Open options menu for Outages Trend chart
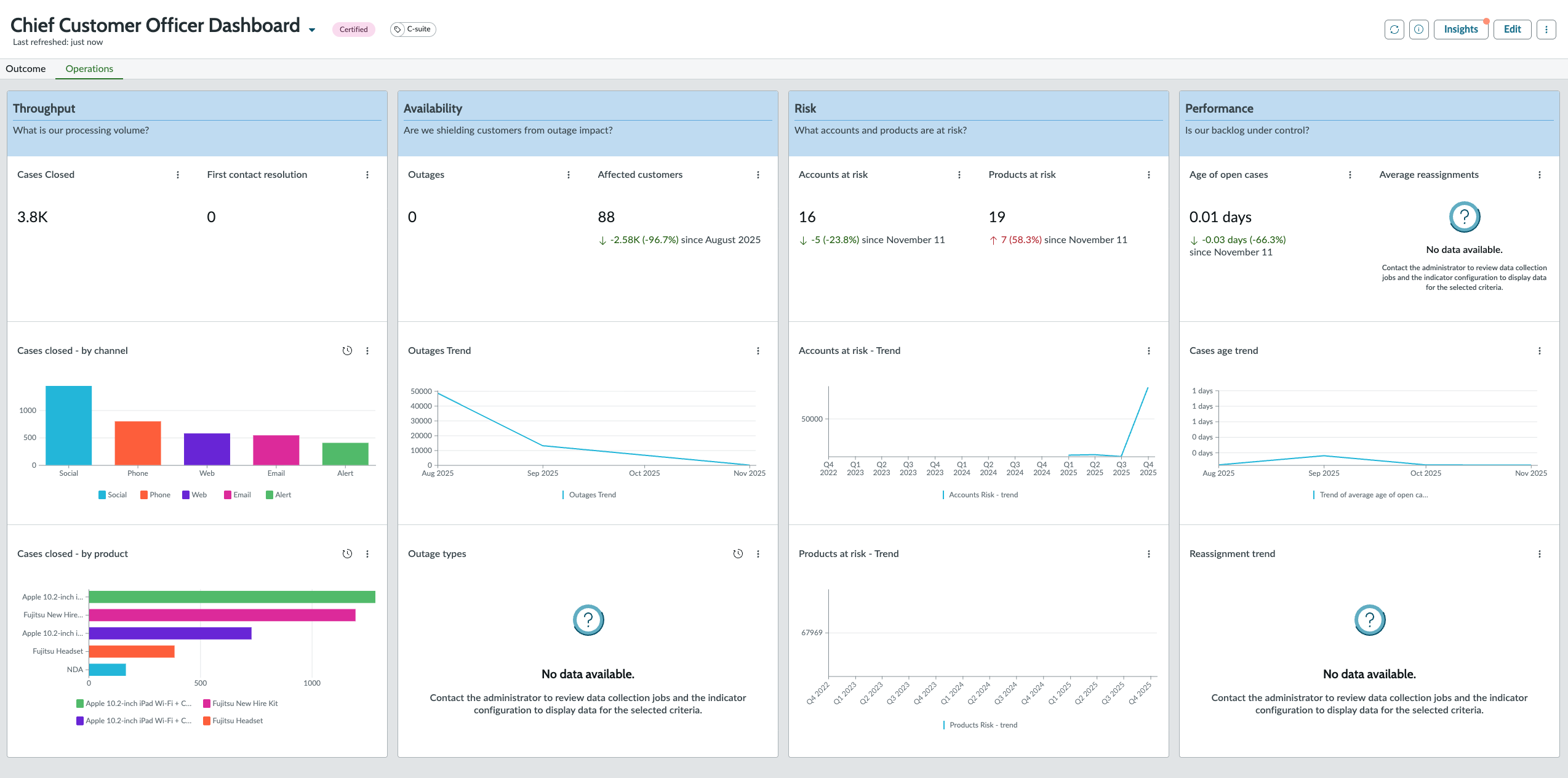The image size is (1568, 778). click(758, 351)
